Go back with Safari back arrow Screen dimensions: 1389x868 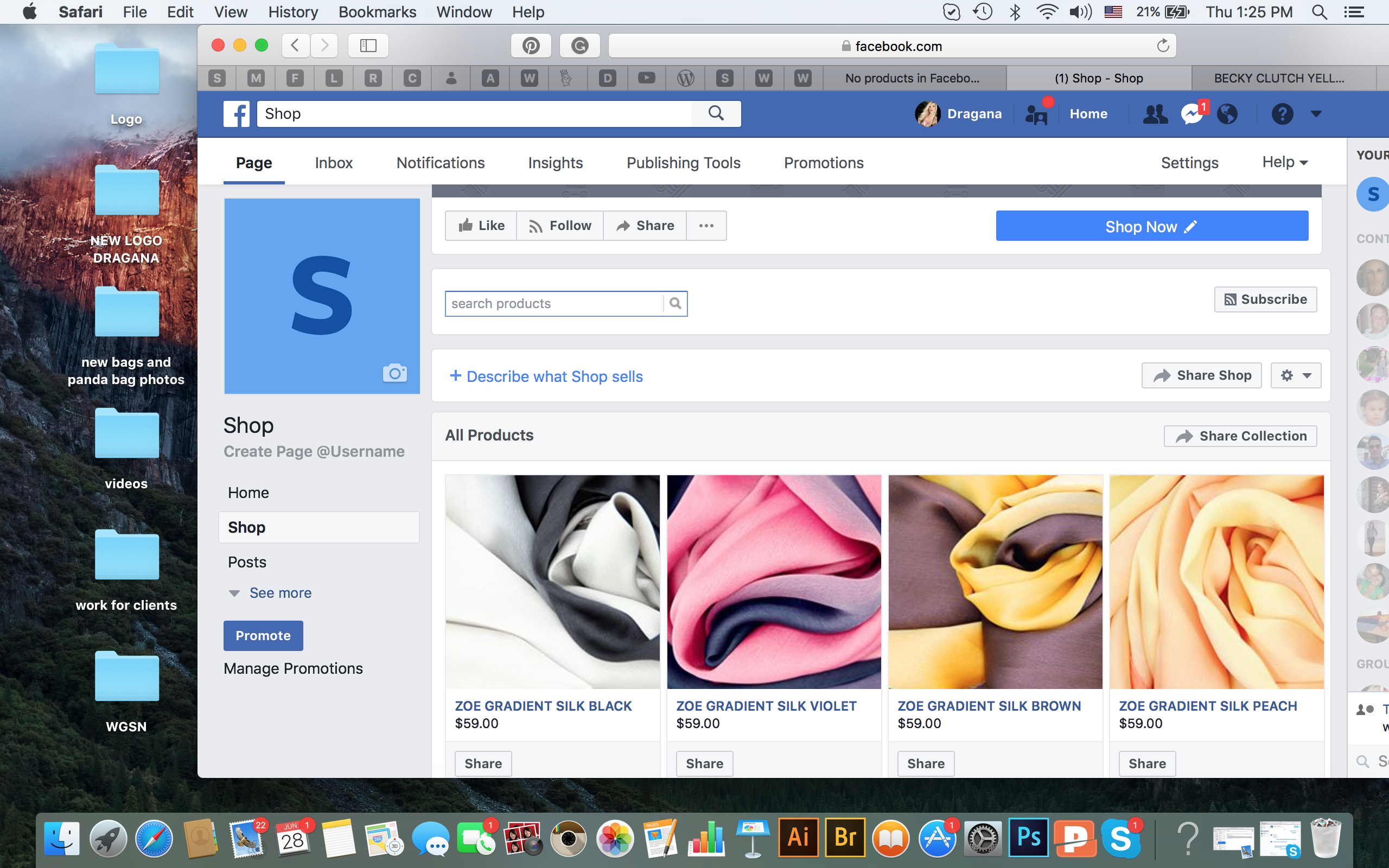296,46
